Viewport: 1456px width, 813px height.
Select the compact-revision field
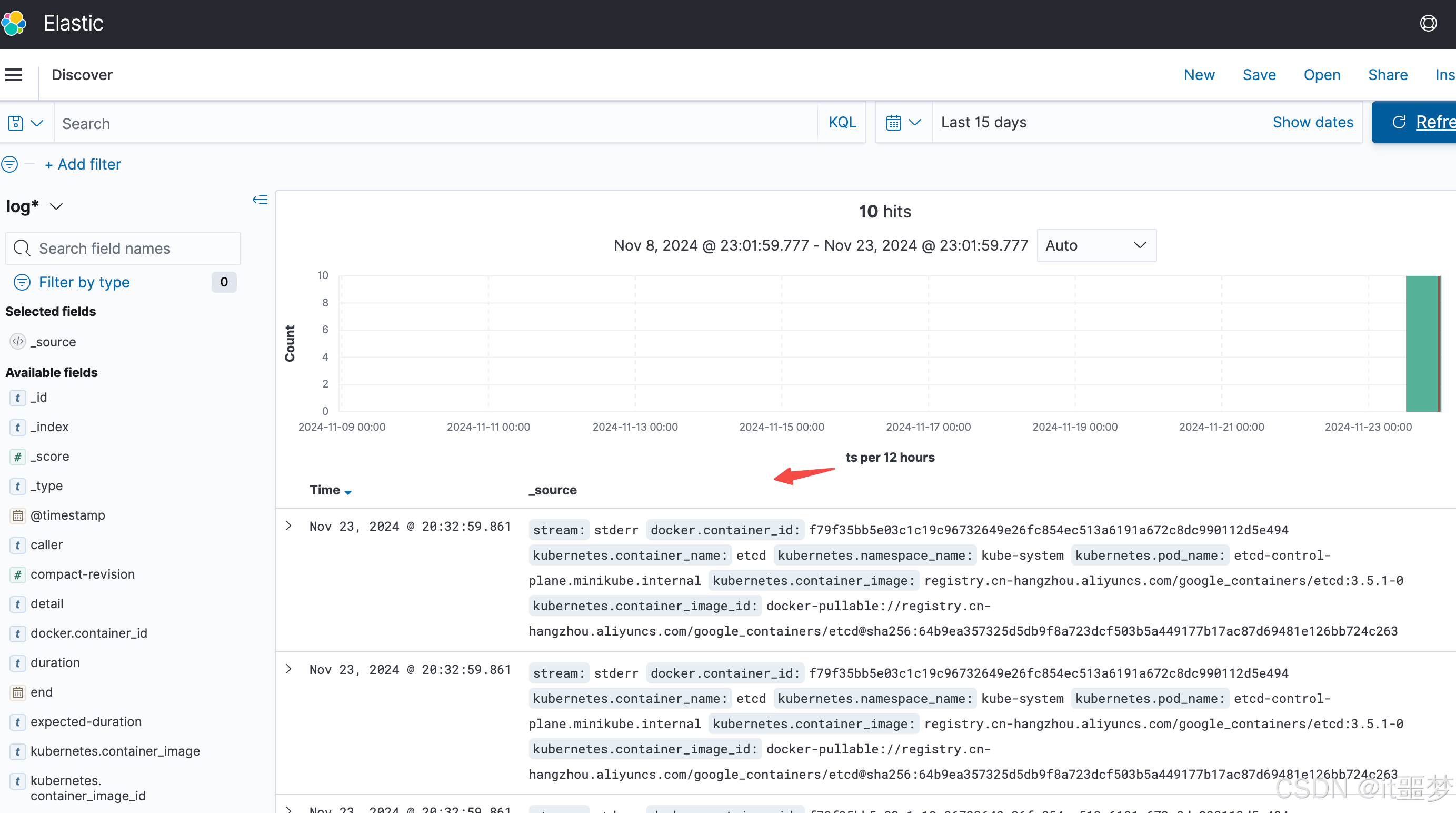coord(83,574)
